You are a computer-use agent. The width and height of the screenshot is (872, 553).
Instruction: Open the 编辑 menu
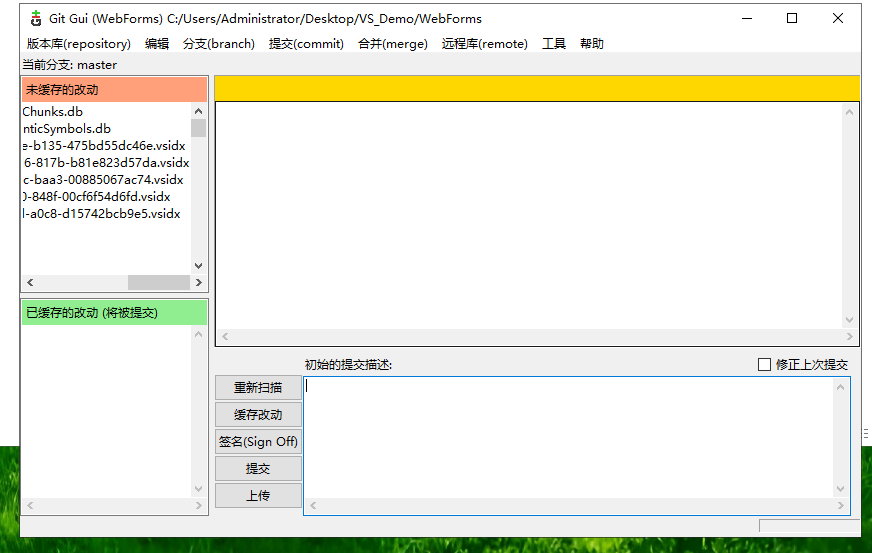(x=157, y=44)
